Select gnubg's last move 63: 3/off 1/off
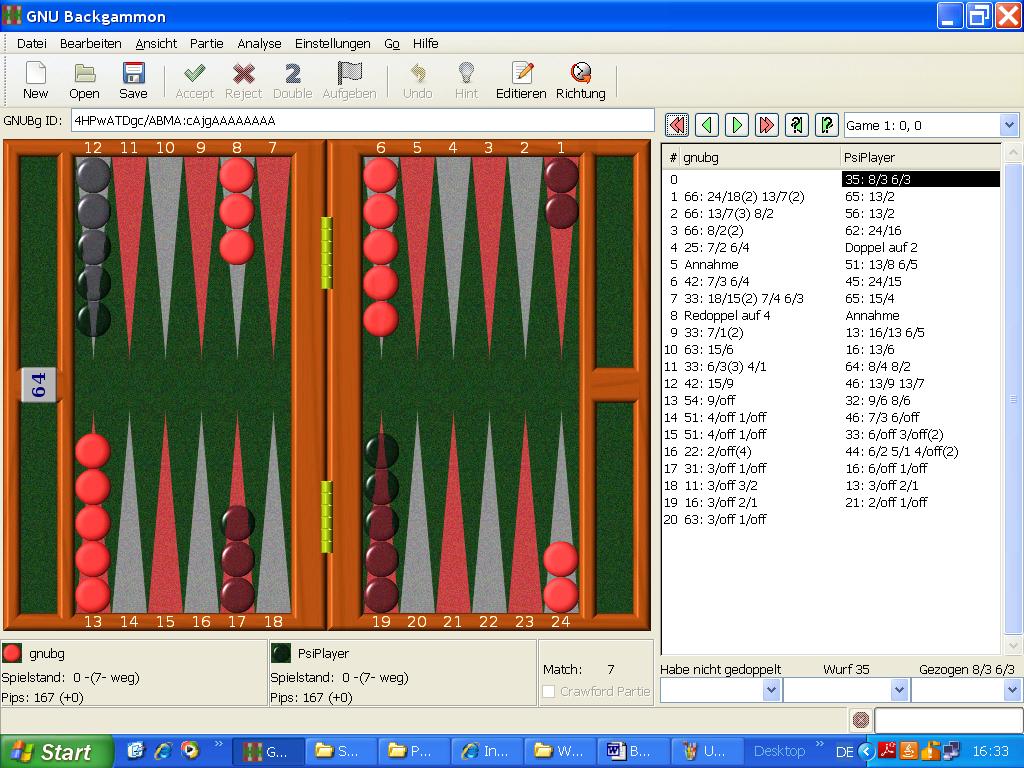This screenshot has height=768, width=1024. coord(725,519)
